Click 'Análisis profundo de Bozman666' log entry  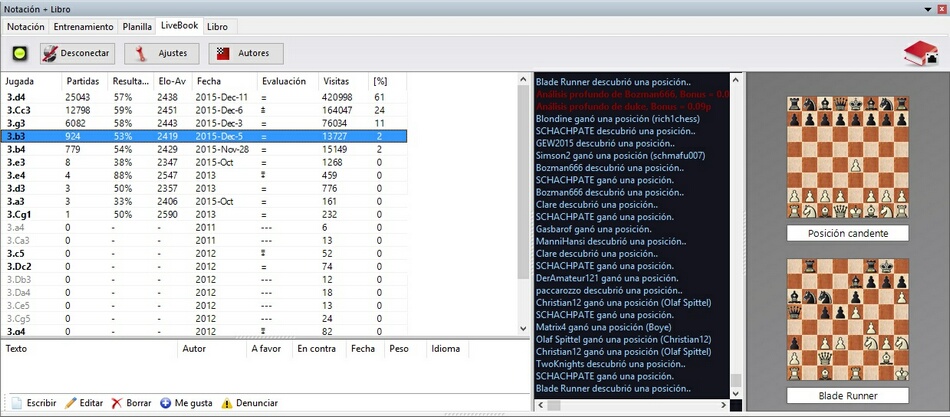point(631,94)
